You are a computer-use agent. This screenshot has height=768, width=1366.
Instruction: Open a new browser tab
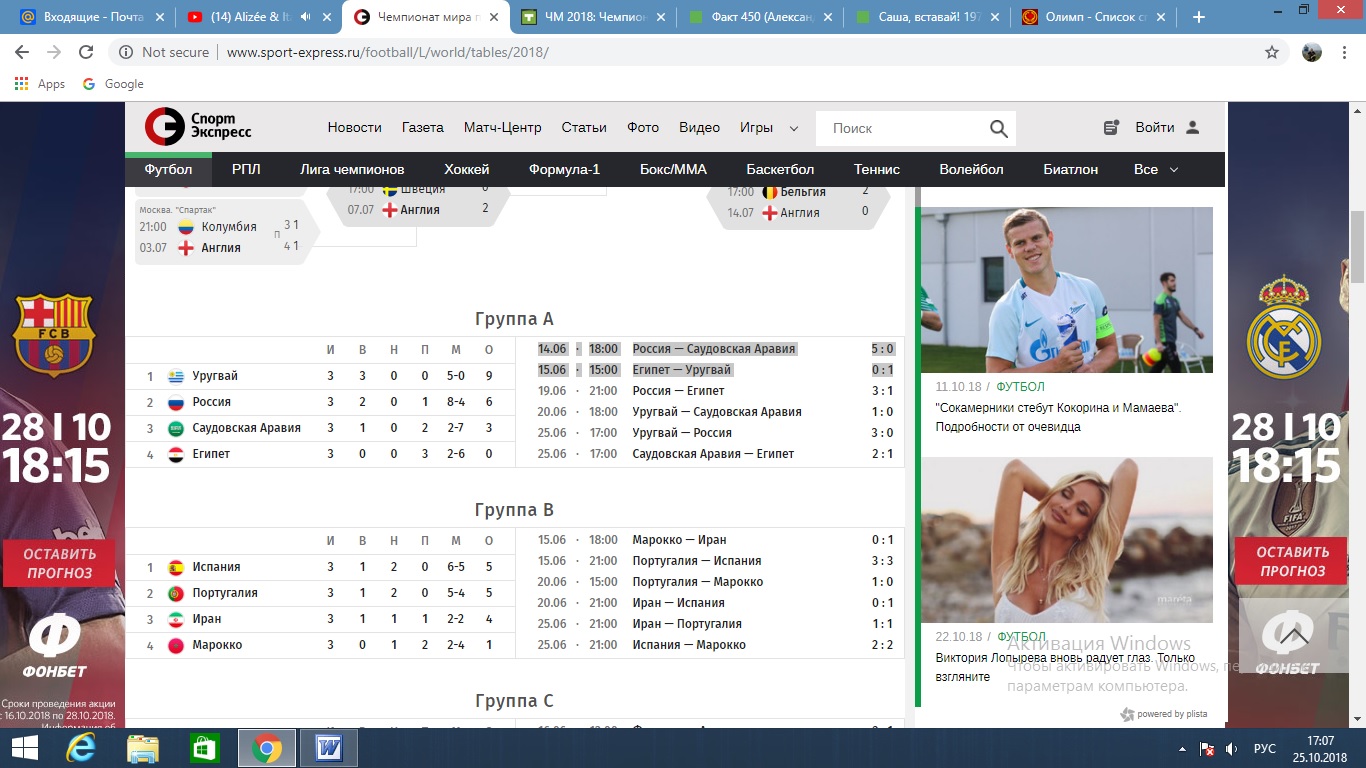coord(1199,17)
